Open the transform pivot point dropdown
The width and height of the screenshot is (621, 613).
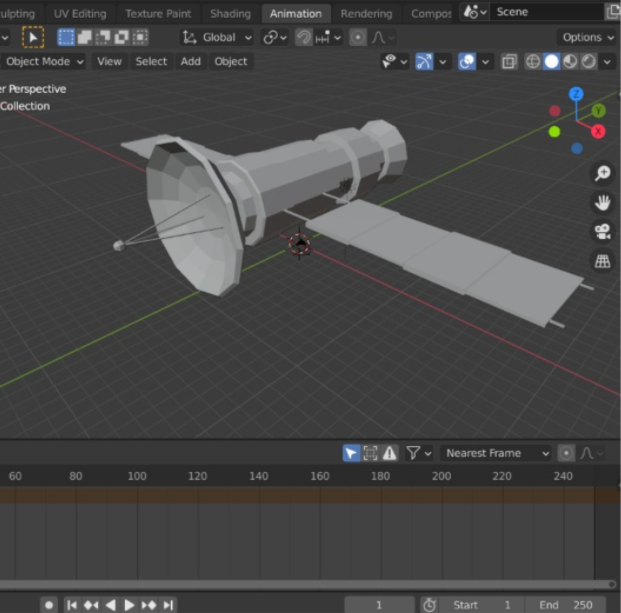(x=275, y=38)
